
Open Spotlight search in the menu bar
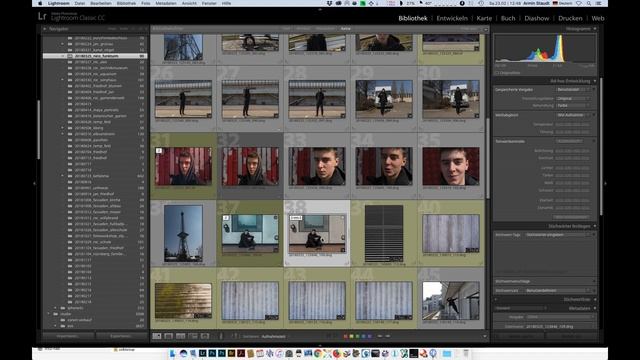click(x=589, y=3)
